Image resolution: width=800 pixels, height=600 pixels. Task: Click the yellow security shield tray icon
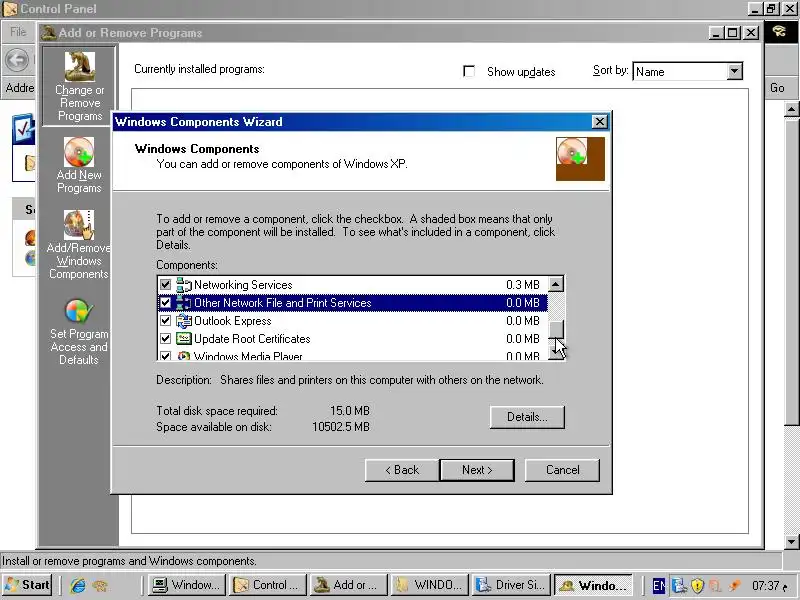pyautogui.click(x=697, y=585)
